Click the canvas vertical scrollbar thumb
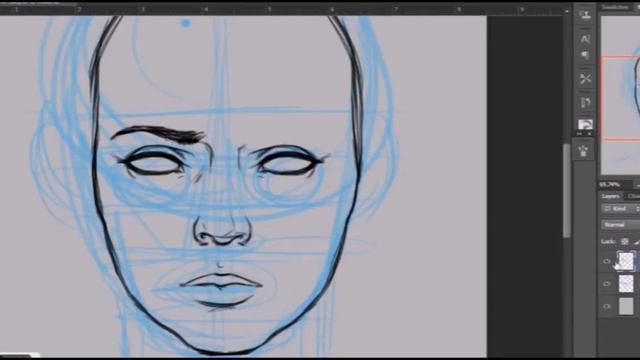Screen dimensions: 640x360 (x=567, y=190)
